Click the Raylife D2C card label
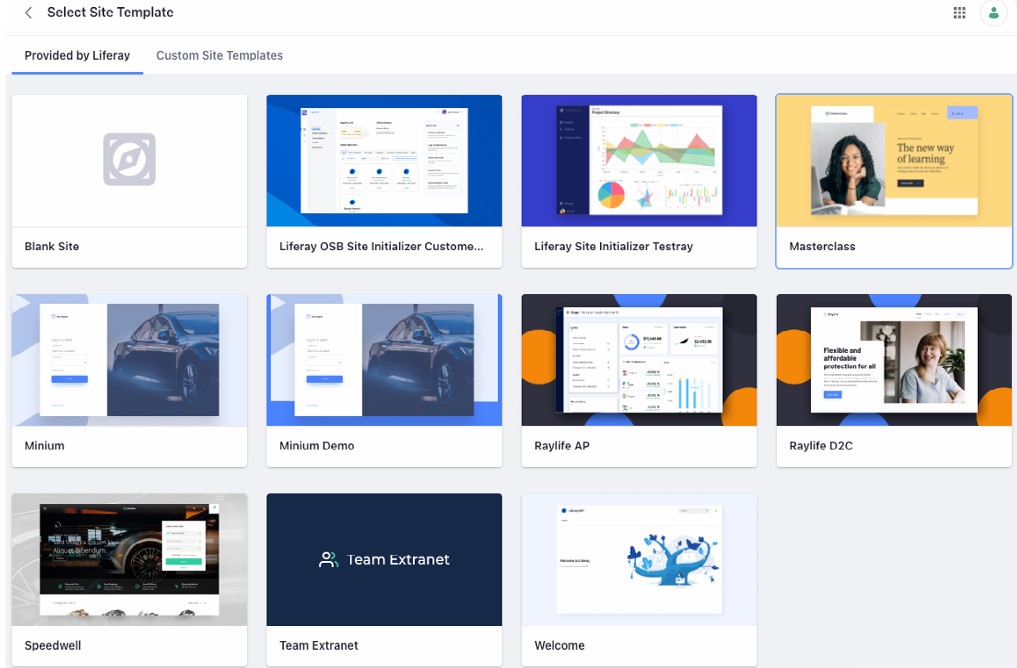 coord(821,446)
